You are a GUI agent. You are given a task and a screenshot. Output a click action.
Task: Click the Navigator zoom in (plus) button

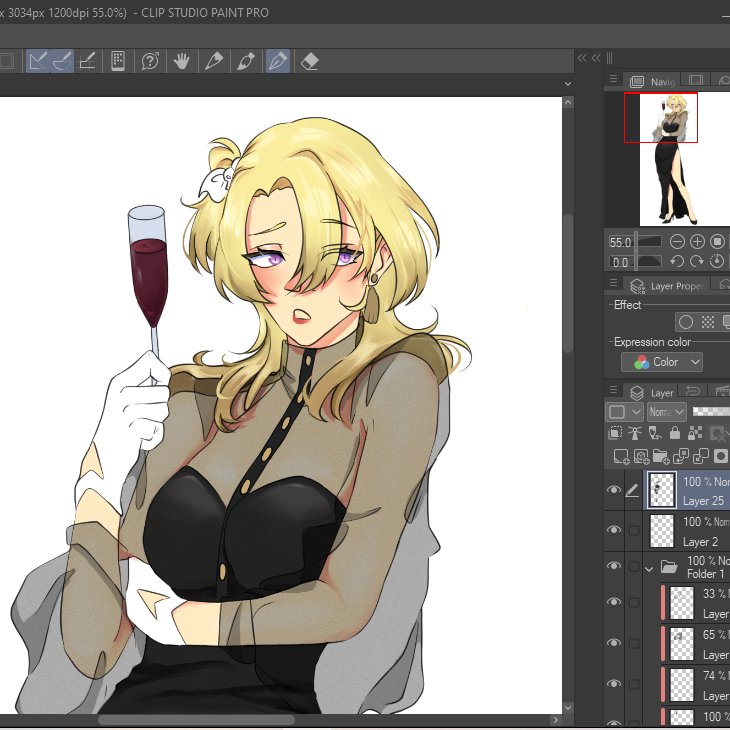pos(697,242)
